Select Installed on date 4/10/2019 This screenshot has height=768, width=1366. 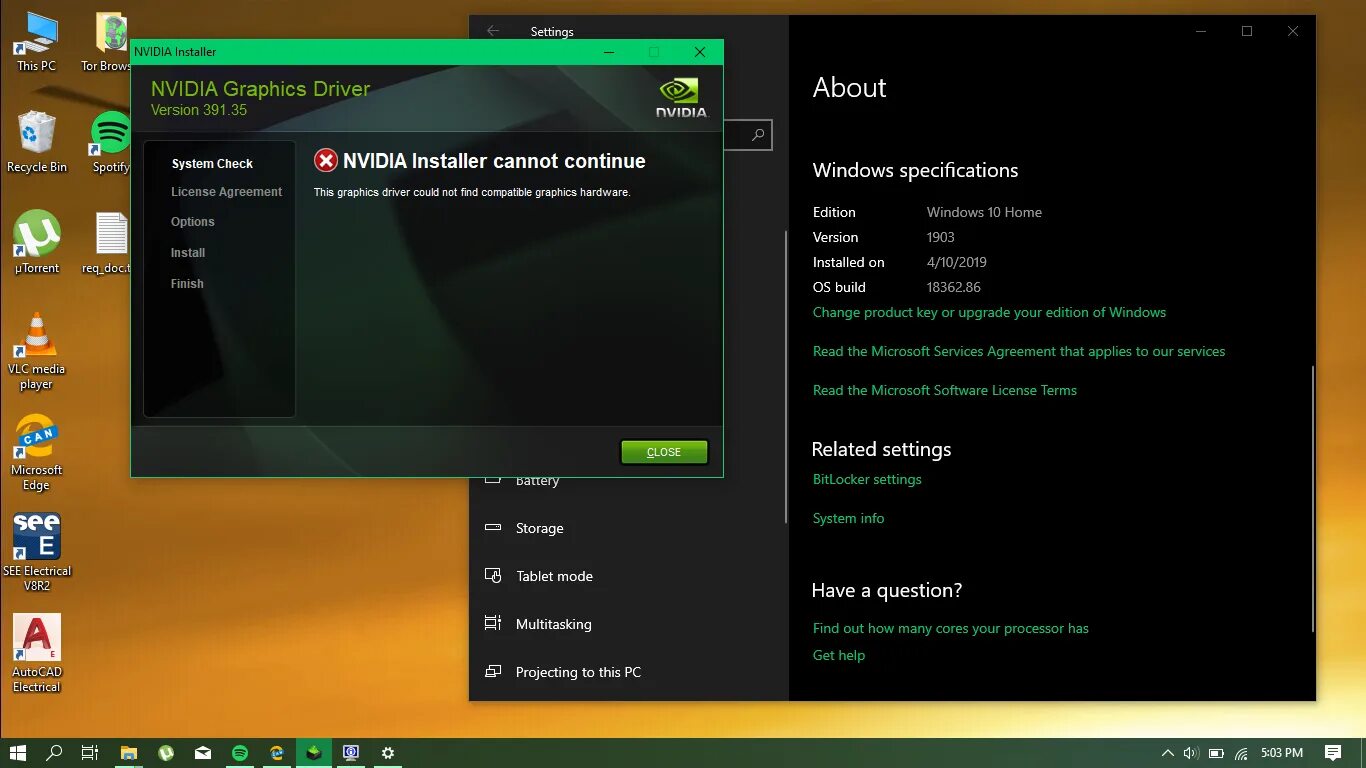tap(956, 262)
